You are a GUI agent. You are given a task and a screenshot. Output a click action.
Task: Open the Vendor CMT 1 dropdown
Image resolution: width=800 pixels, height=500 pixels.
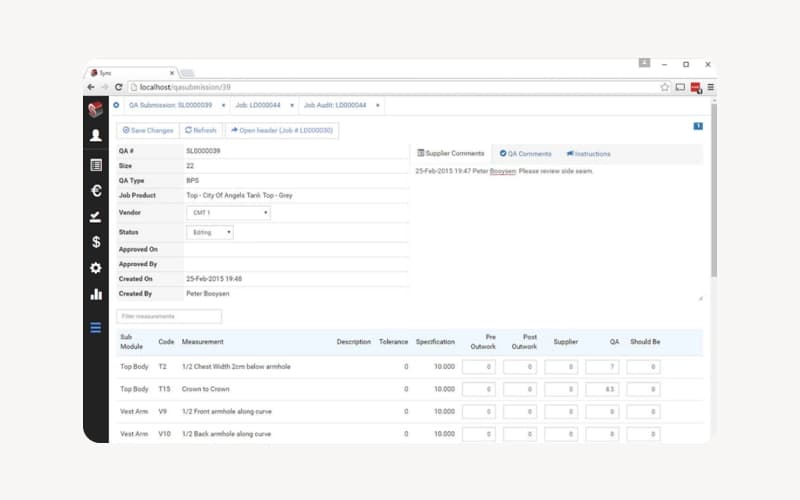tap(228, 213)
